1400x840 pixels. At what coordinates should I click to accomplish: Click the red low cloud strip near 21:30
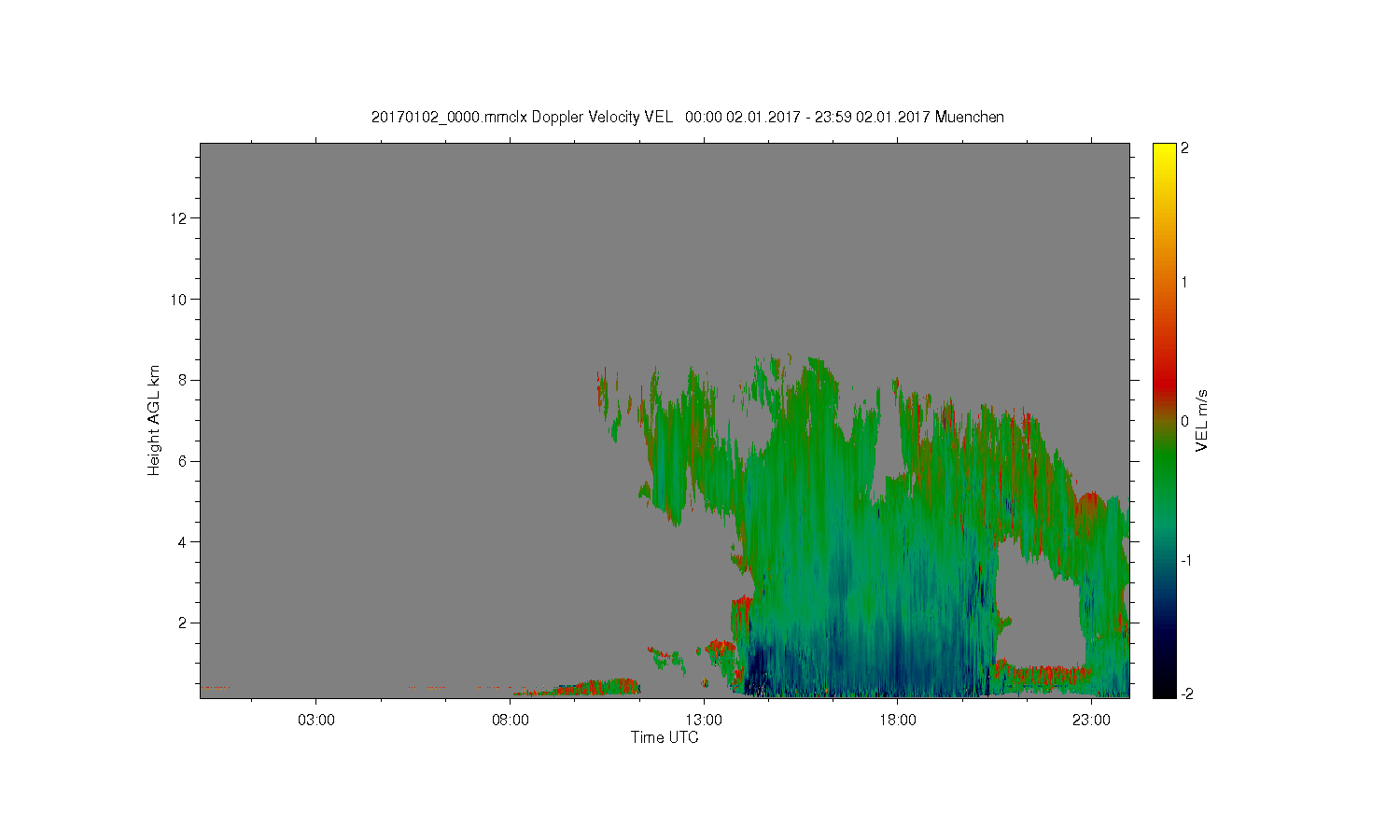(x=1041, y=672)
